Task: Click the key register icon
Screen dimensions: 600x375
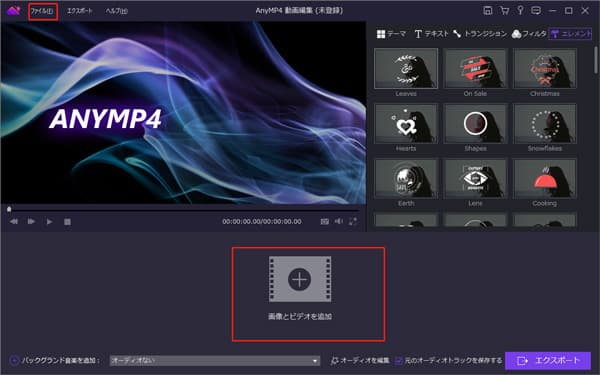Action: click(x=520, y=11)
